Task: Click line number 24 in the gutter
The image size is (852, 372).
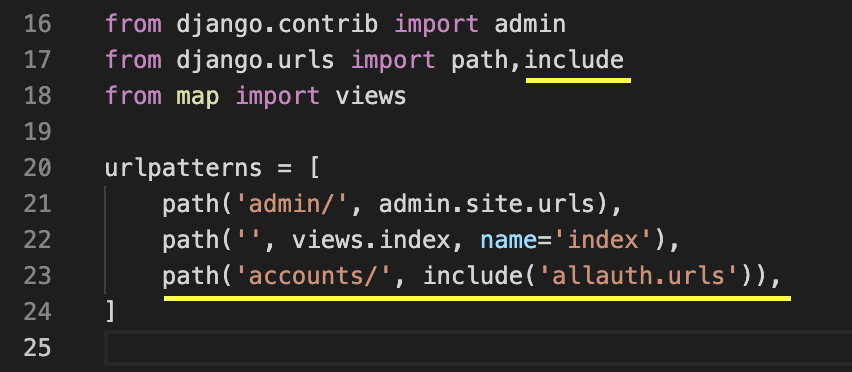Action: [37, 312]
